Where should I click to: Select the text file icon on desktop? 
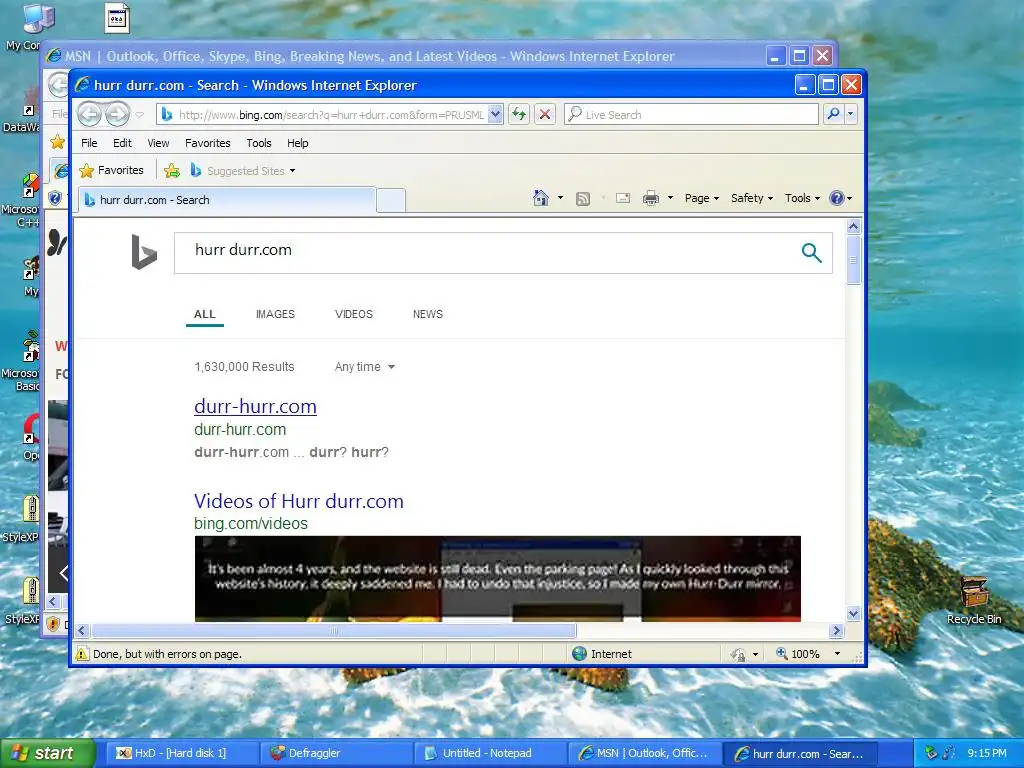pos(117,18)
